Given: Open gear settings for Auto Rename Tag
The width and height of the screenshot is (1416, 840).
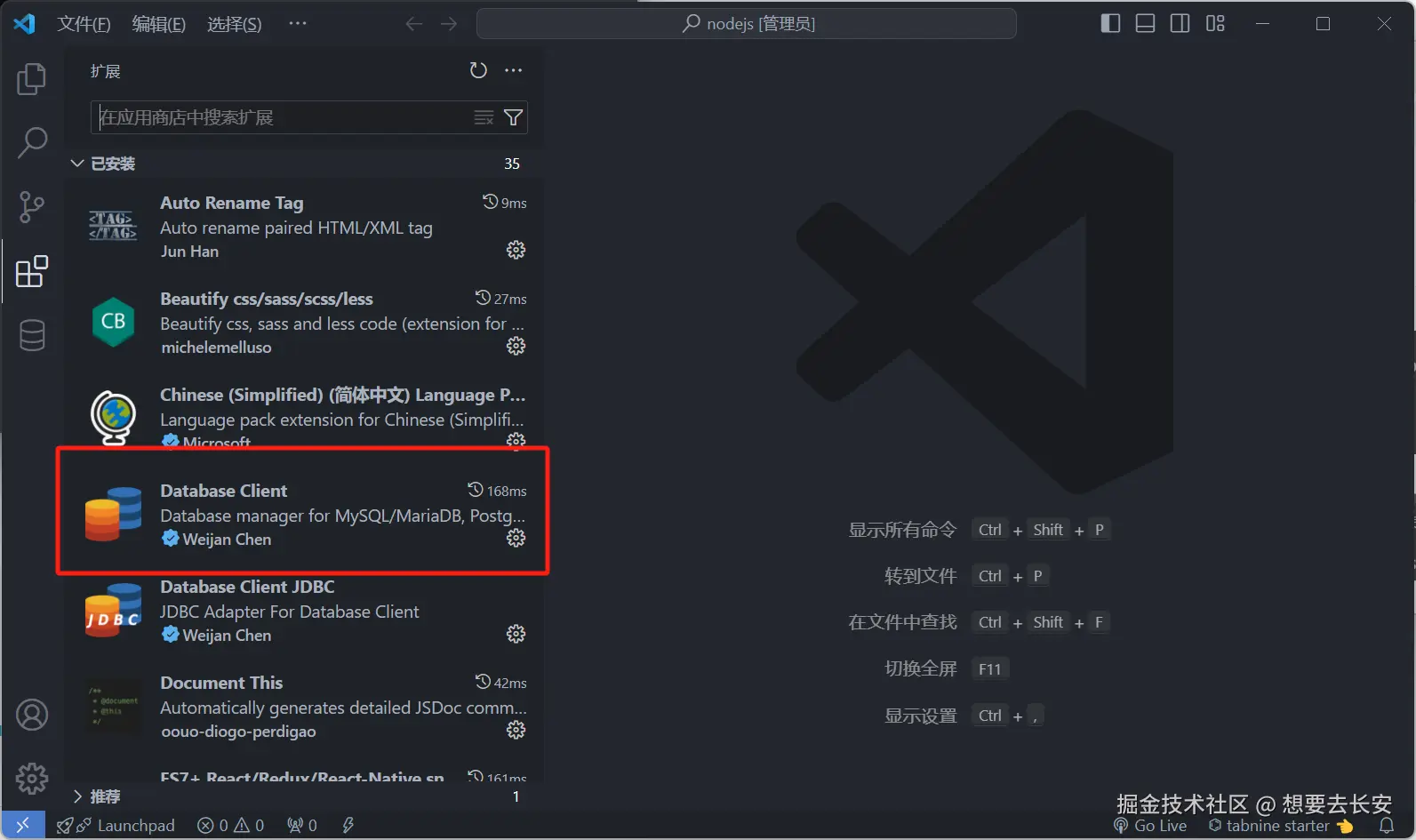Looking at the screenshot, I should (x=516, y=250).
